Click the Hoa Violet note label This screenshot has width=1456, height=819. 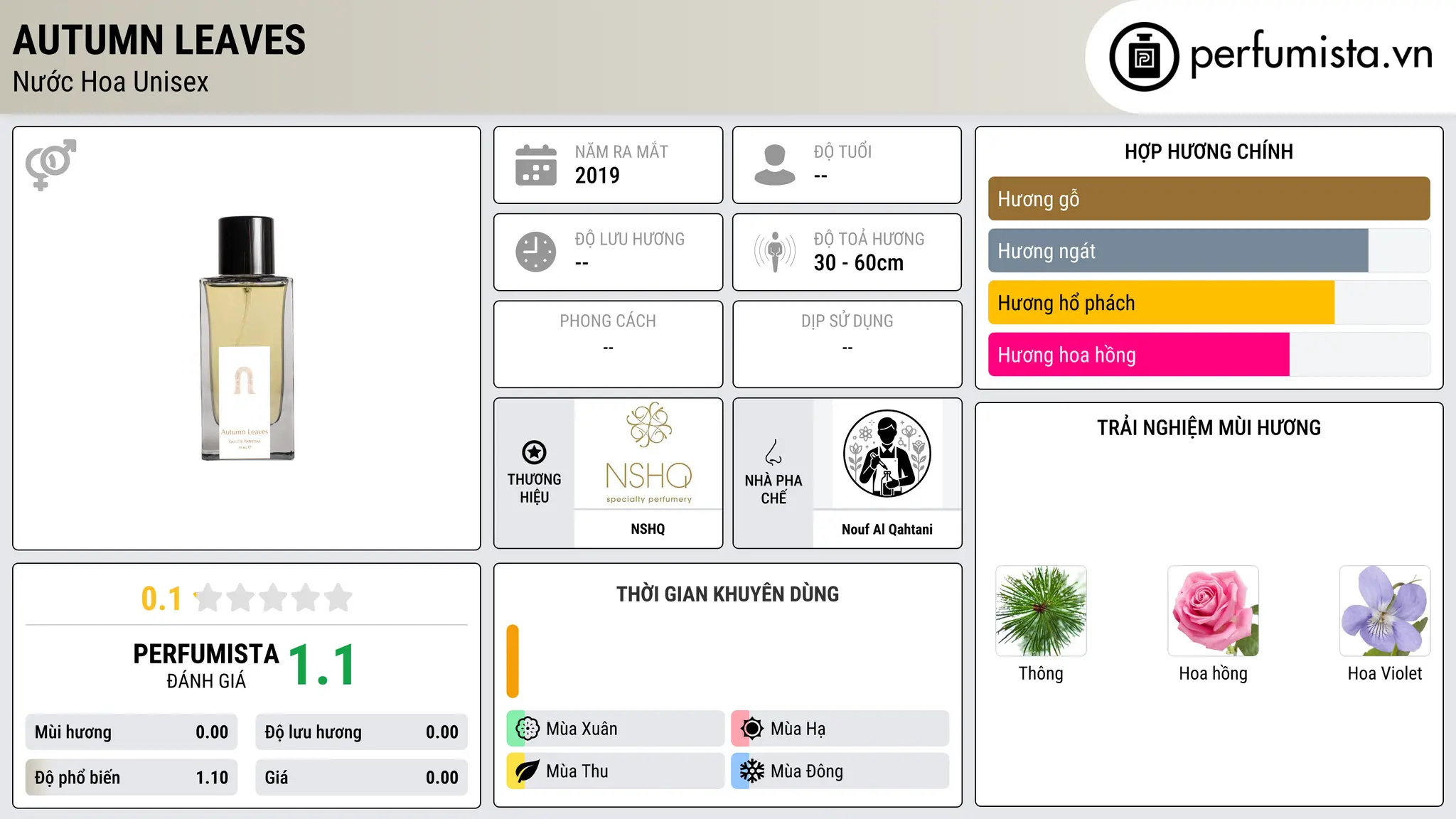[1385, 673]
